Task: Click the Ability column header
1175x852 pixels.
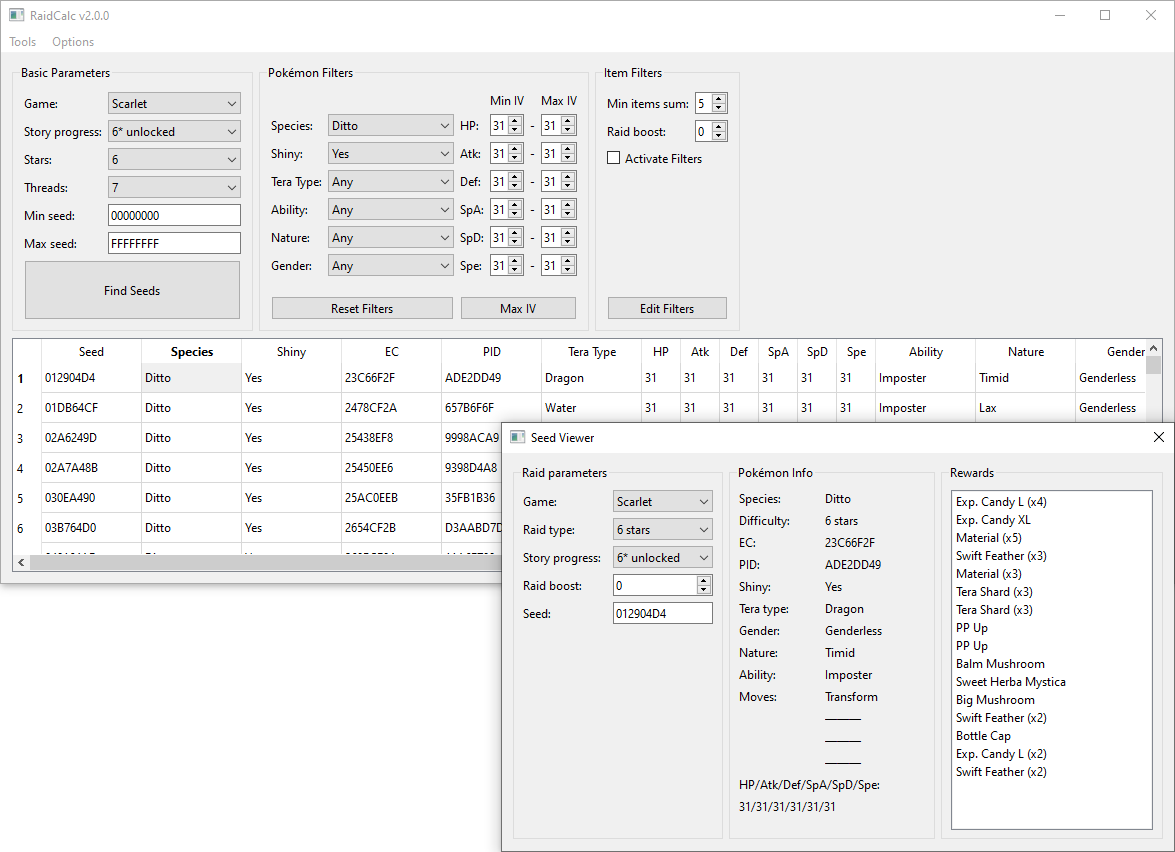Action: pos(925,351)
